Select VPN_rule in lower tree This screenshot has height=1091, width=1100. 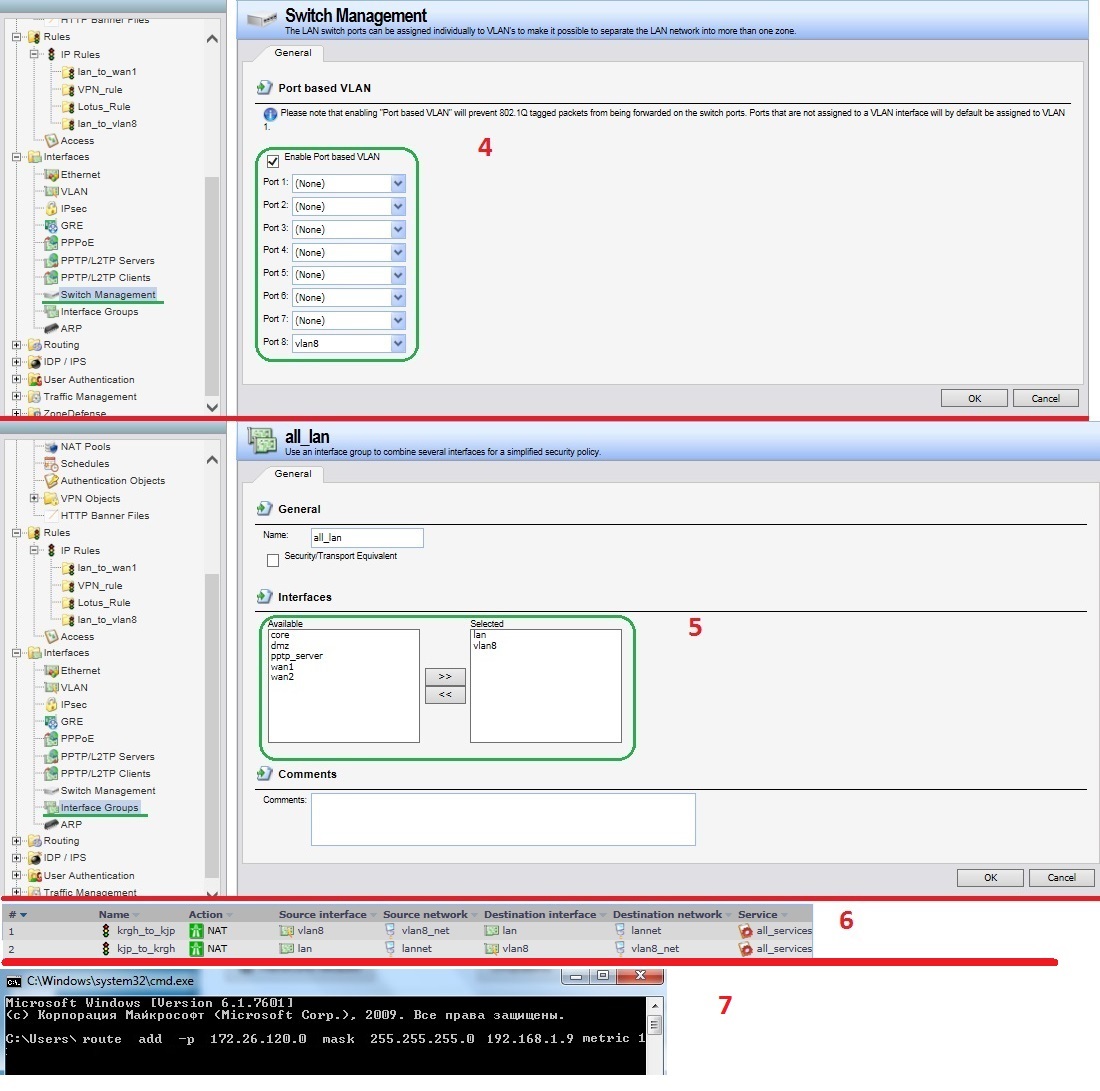pos(100,585)
